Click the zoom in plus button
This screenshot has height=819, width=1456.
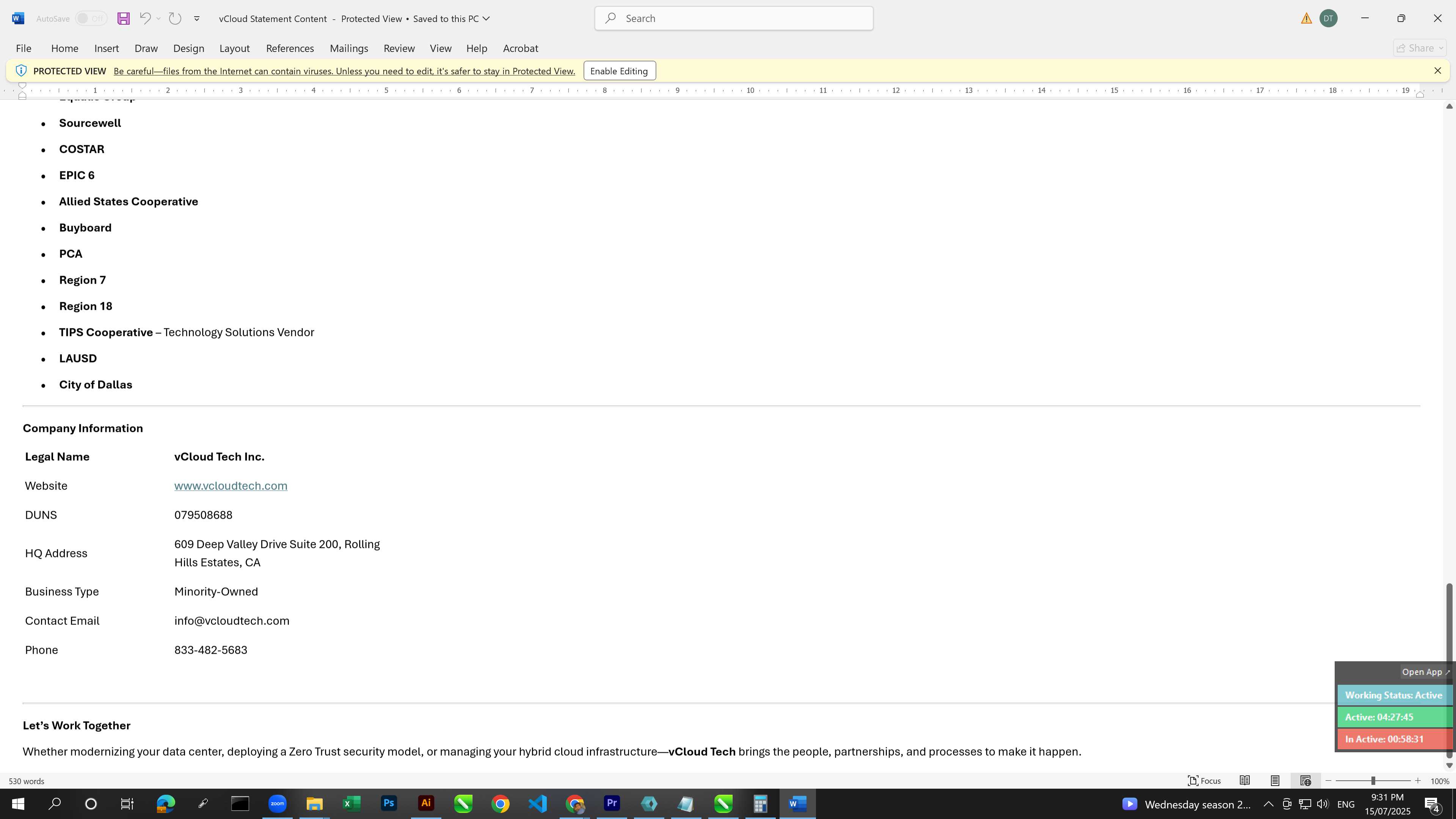[1418, 781]
